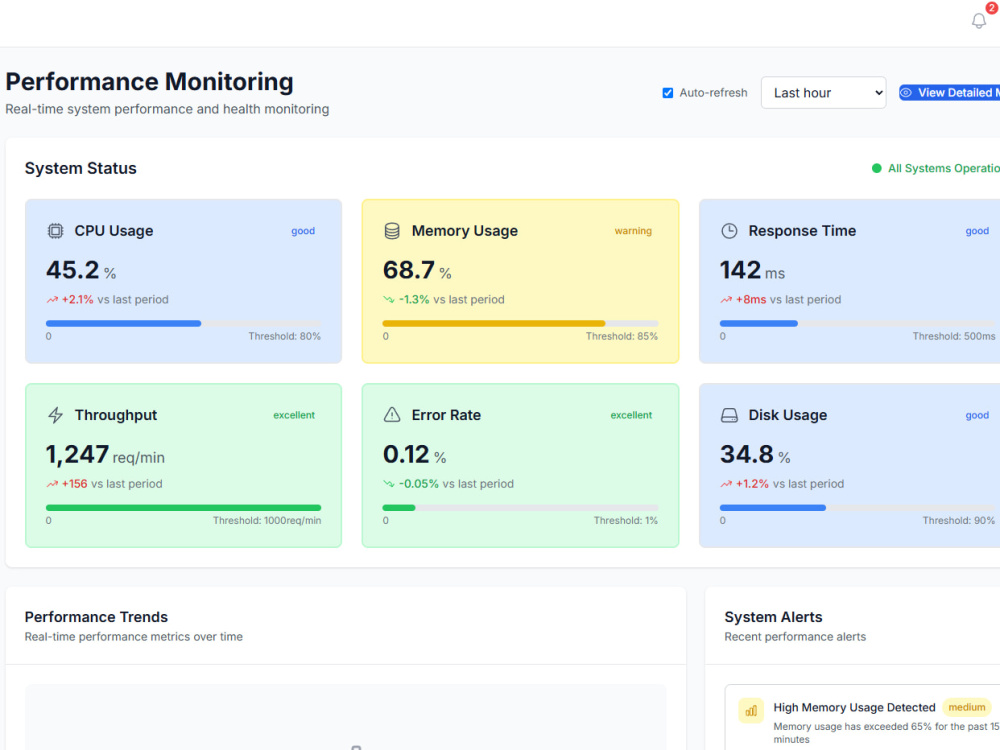Click the CPU Usage progress bar
Image resolution: width=1000 pixels, height=750 pixels.
(183, 323)
